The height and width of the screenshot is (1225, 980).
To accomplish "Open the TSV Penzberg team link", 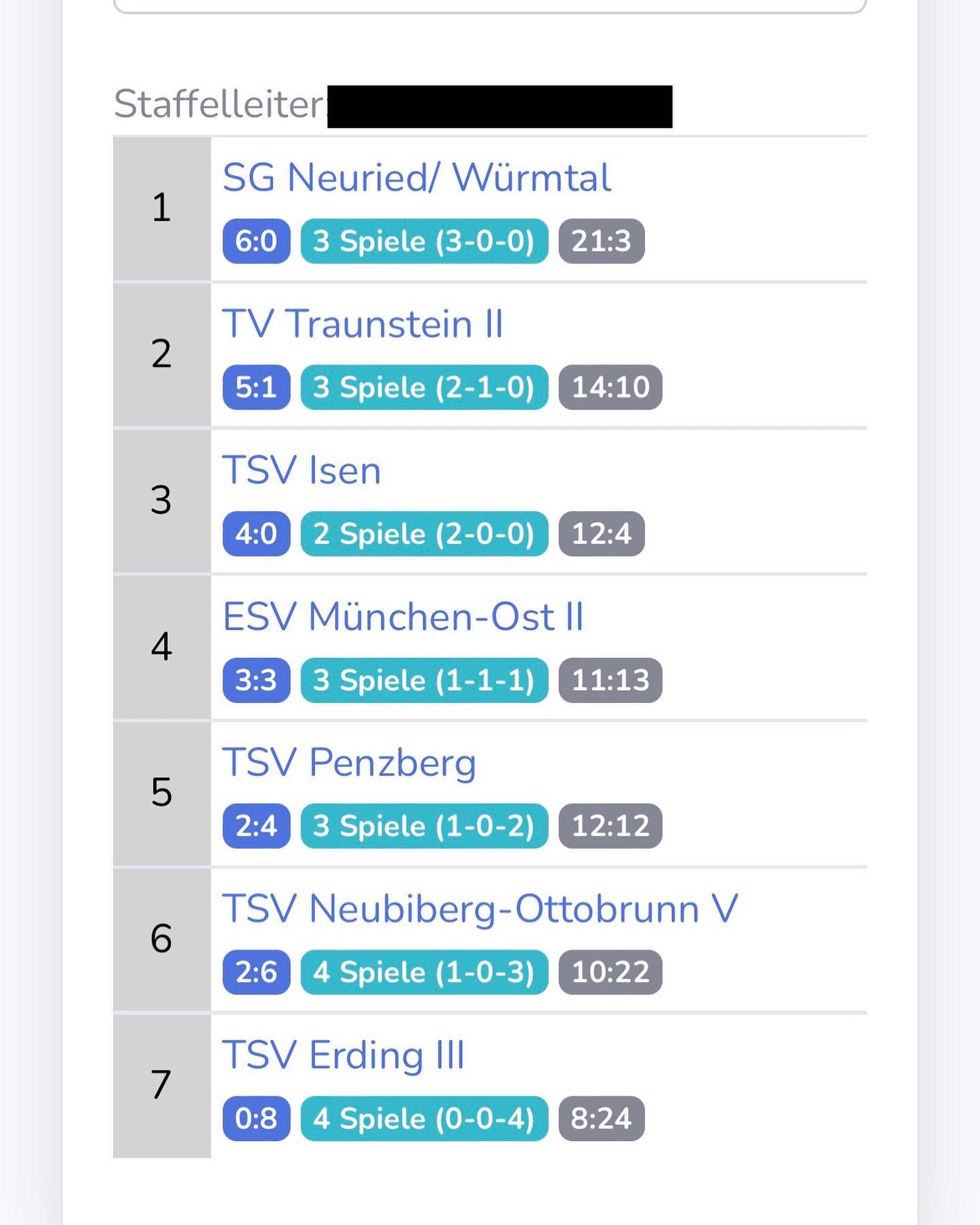I will tap(349, 763).
